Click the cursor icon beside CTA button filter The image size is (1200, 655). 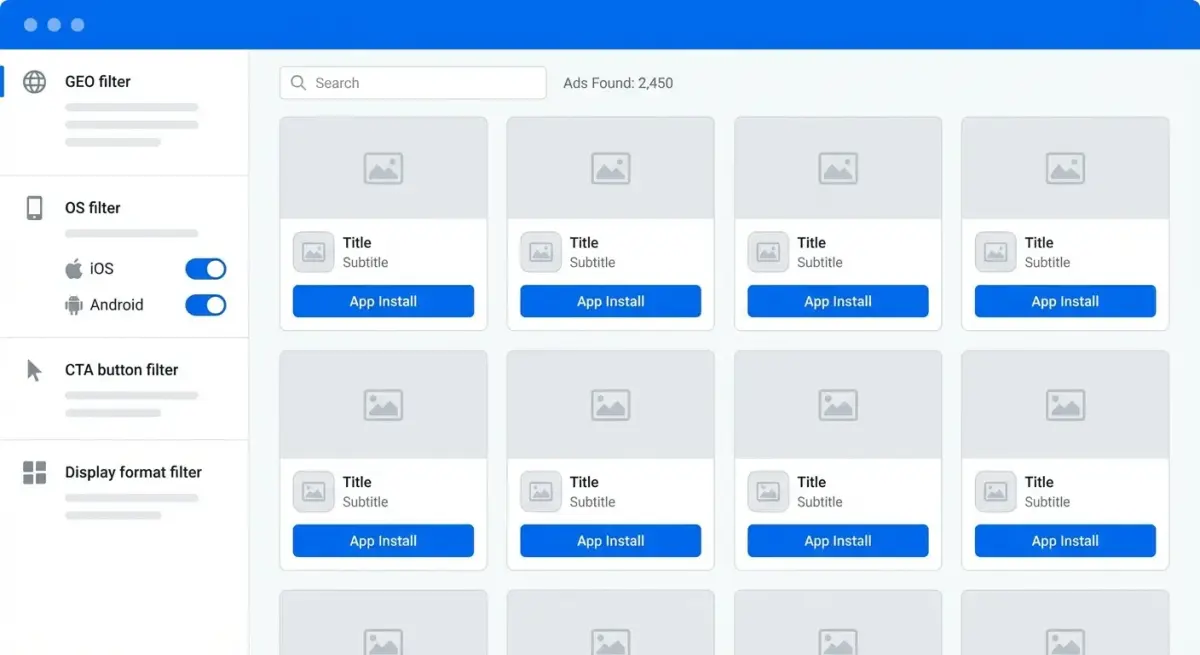click(34, 370)
